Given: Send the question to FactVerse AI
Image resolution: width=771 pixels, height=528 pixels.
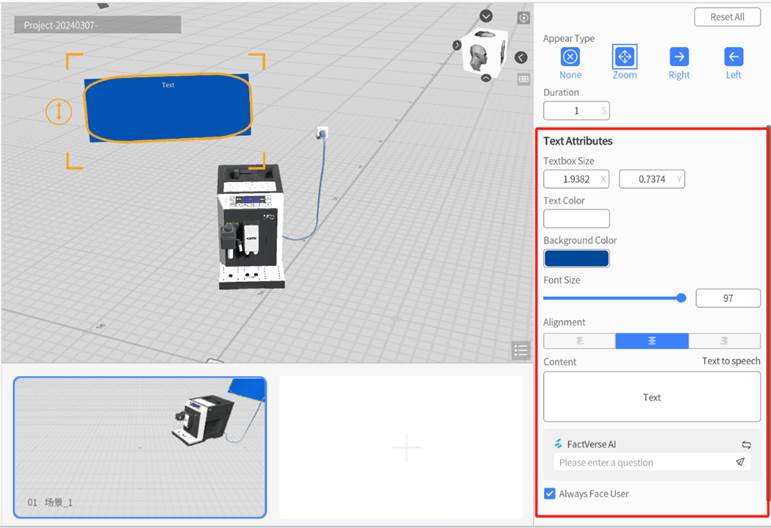Looking at the screenshot, I should pos(740,462).
